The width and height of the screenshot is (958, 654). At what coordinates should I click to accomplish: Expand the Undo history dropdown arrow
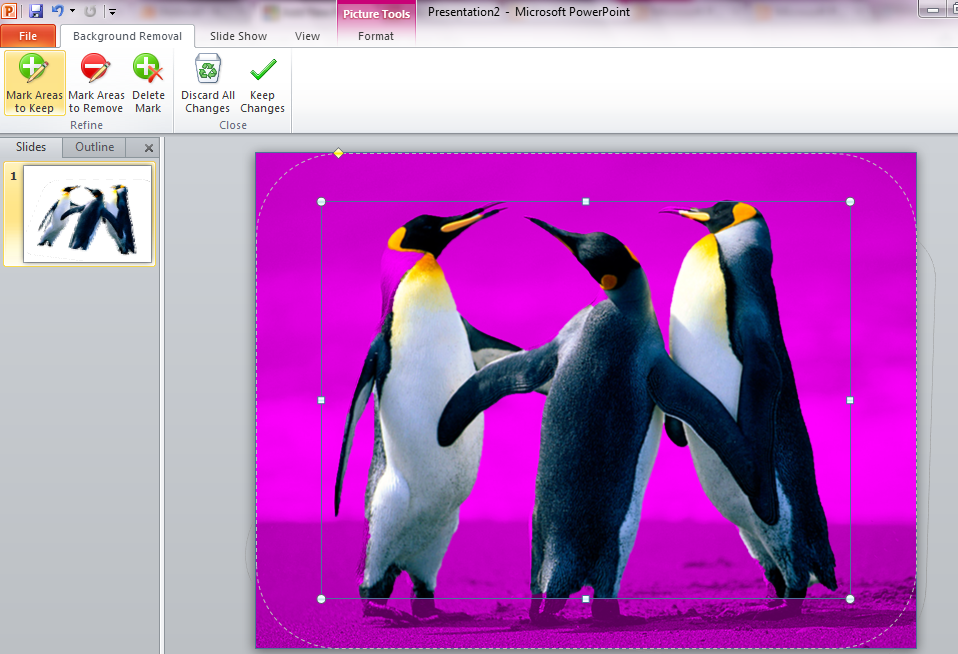point(72,12)
